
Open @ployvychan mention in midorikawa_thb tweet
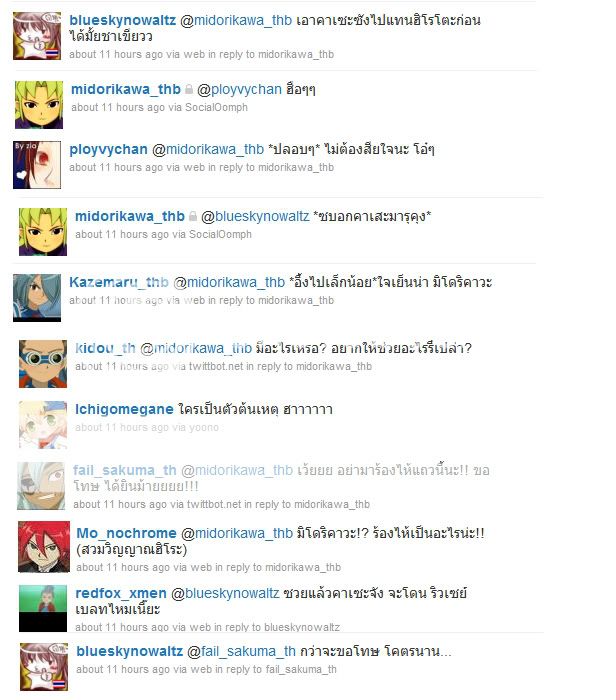(239, 89)
